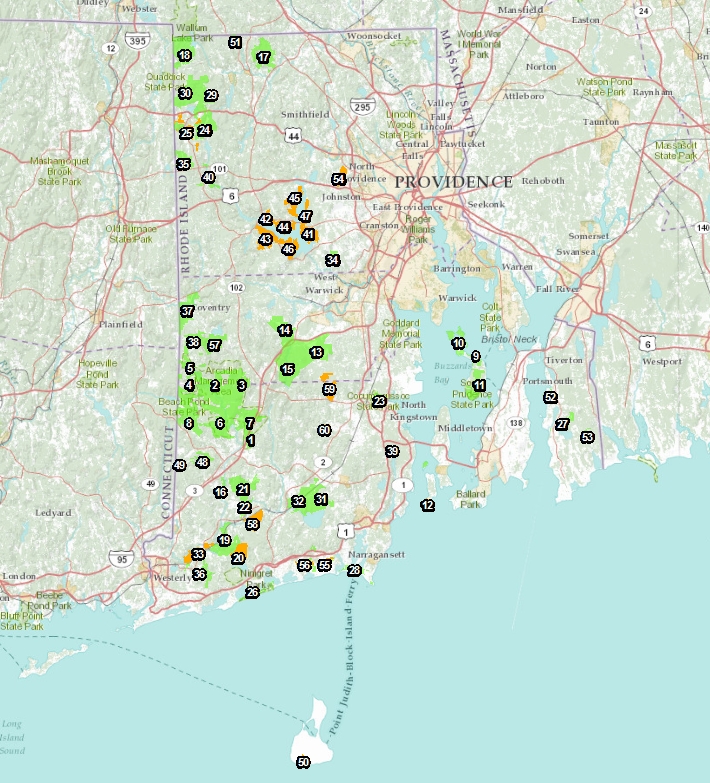Select map marker number 49
710x783 pixels.
(x=179, y=465)
